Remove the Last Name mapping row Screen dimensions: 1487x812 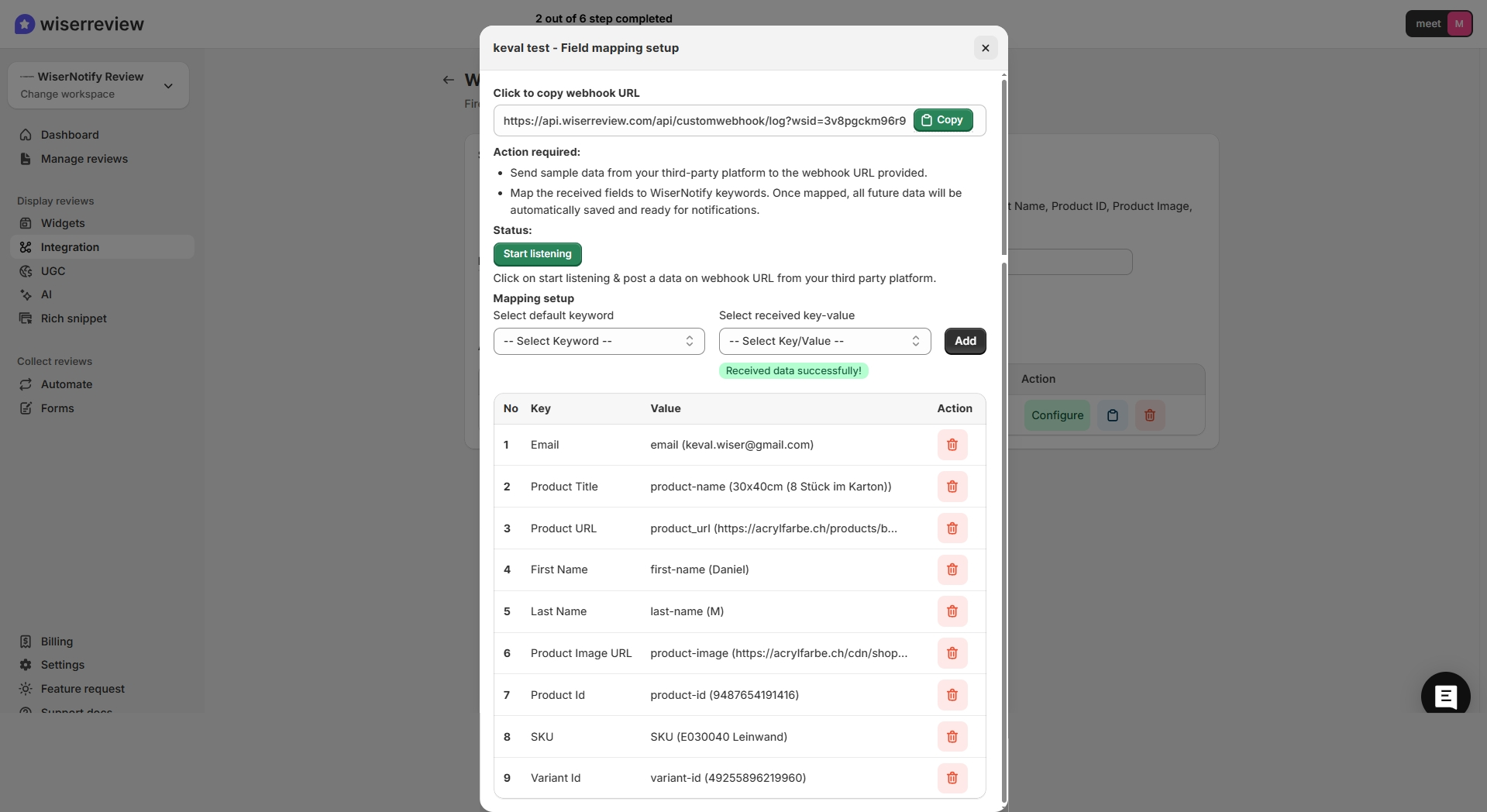click(x=952, y=611)
